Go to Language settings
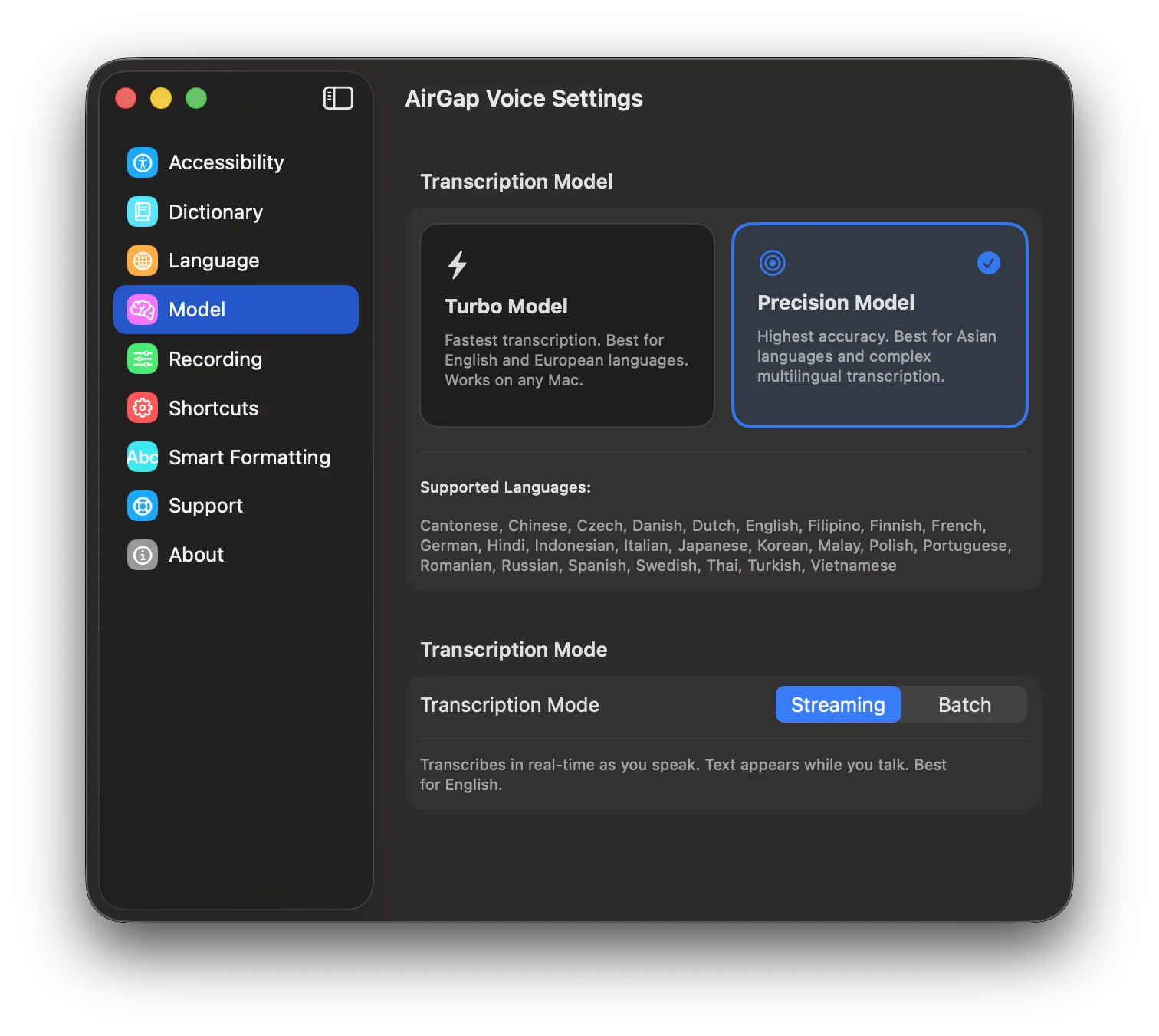1159x1036 pixels. tap(236, 261)
